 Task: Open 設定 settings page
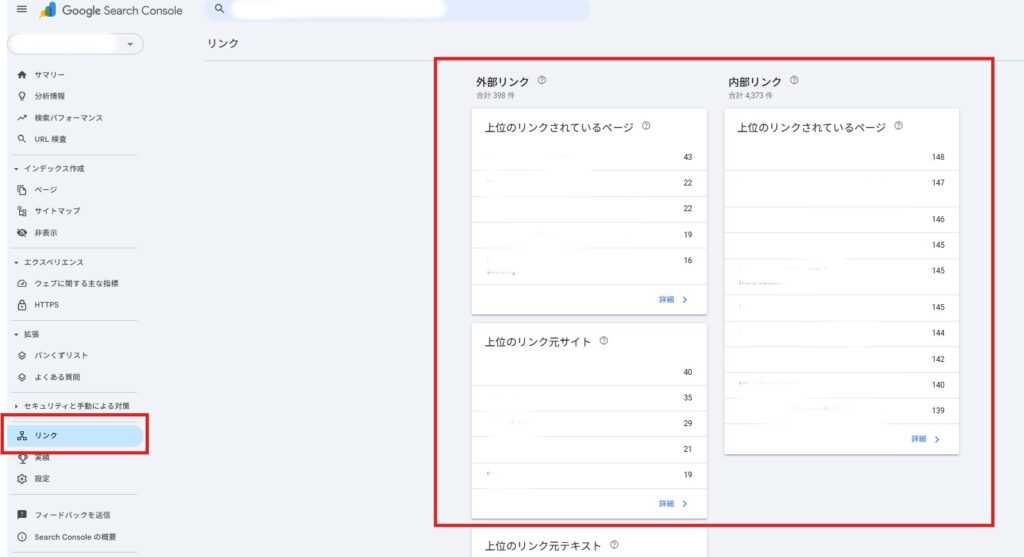[x=42, y=479]
